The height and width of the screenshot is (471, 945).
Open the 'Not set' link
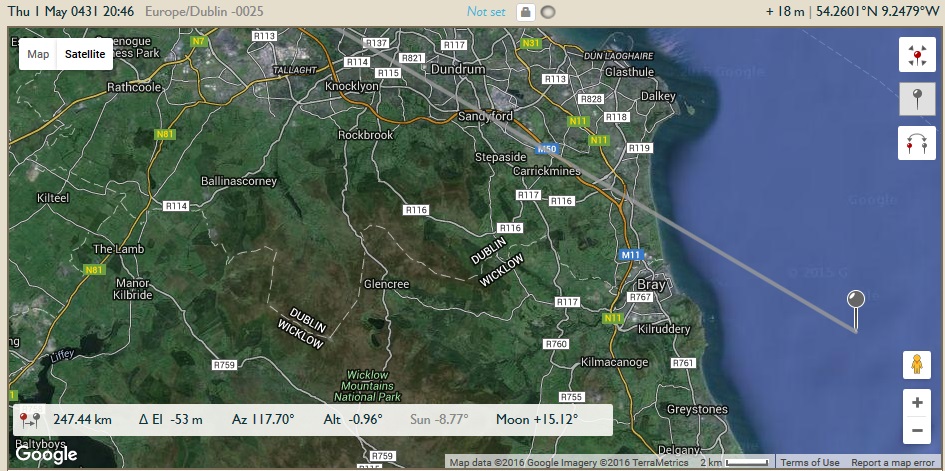487,12
